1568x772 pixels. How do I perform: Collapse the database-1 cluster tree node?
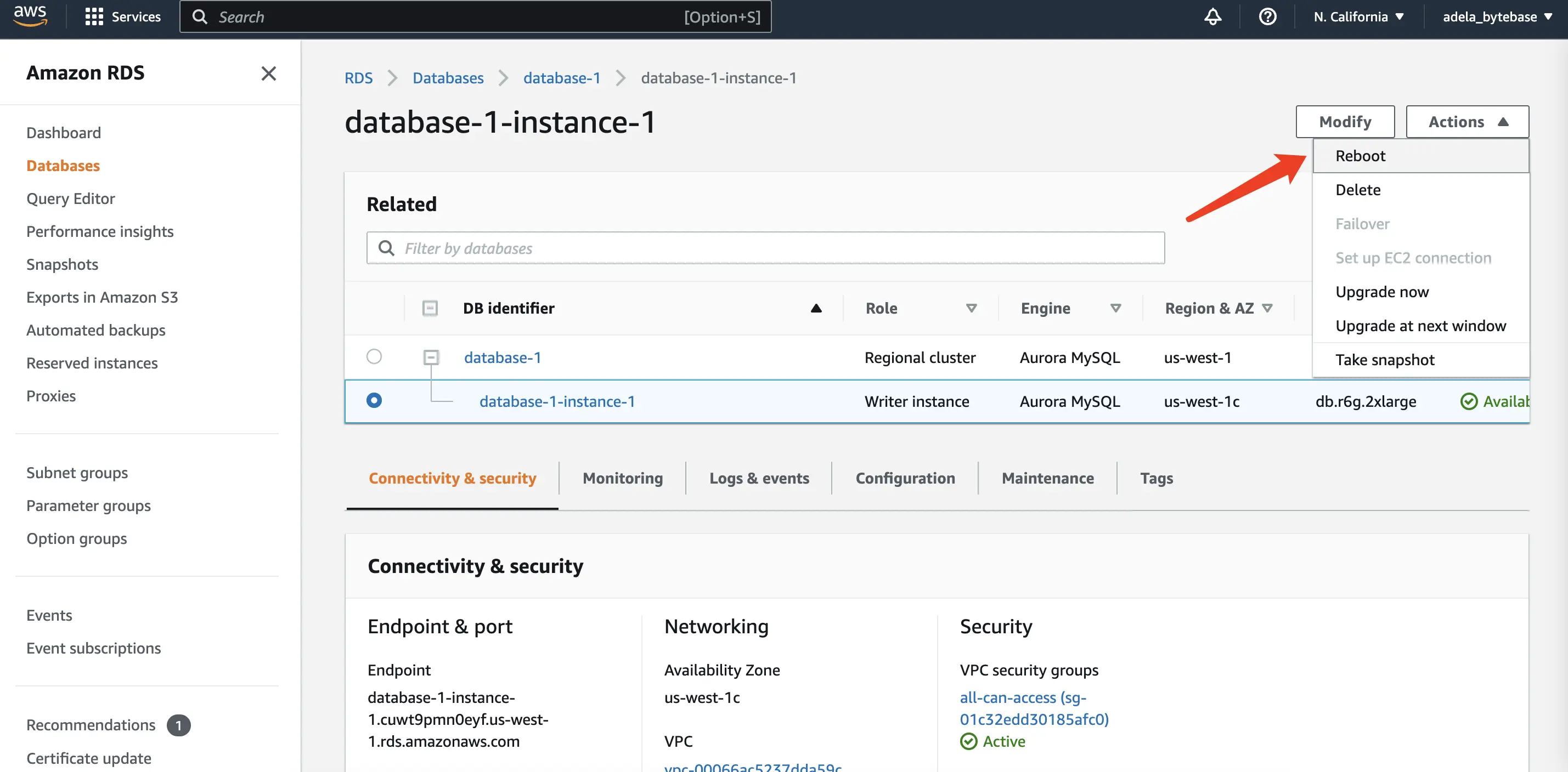[x=431, y=357]
